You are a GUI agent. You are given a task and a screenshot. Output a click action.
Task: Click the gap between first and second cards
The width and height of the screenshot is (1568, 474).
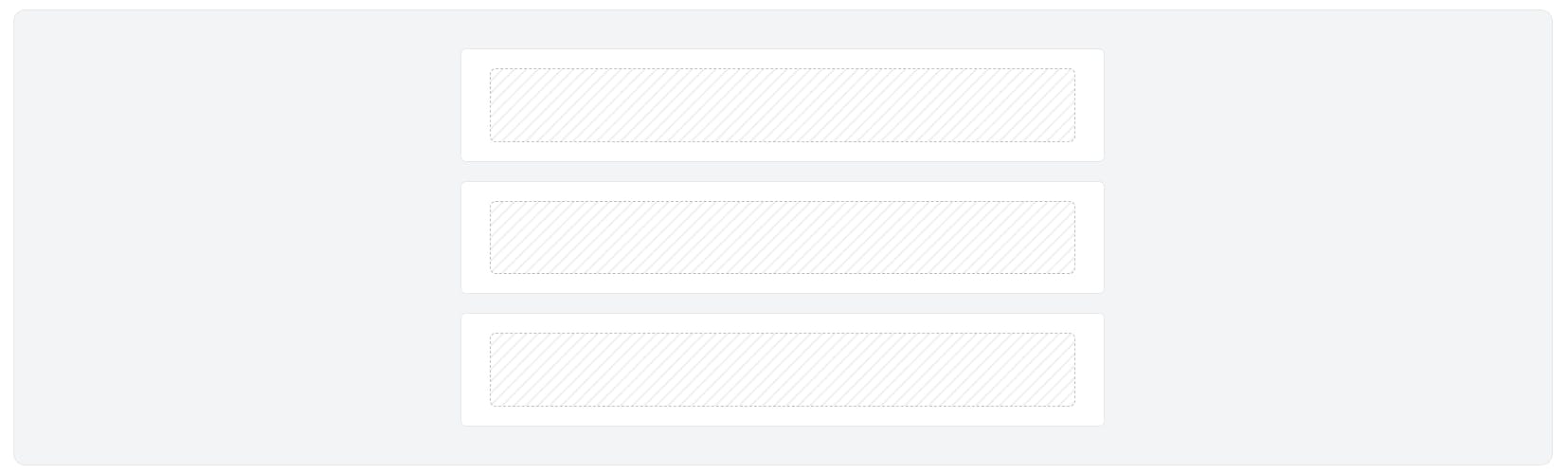783,172
